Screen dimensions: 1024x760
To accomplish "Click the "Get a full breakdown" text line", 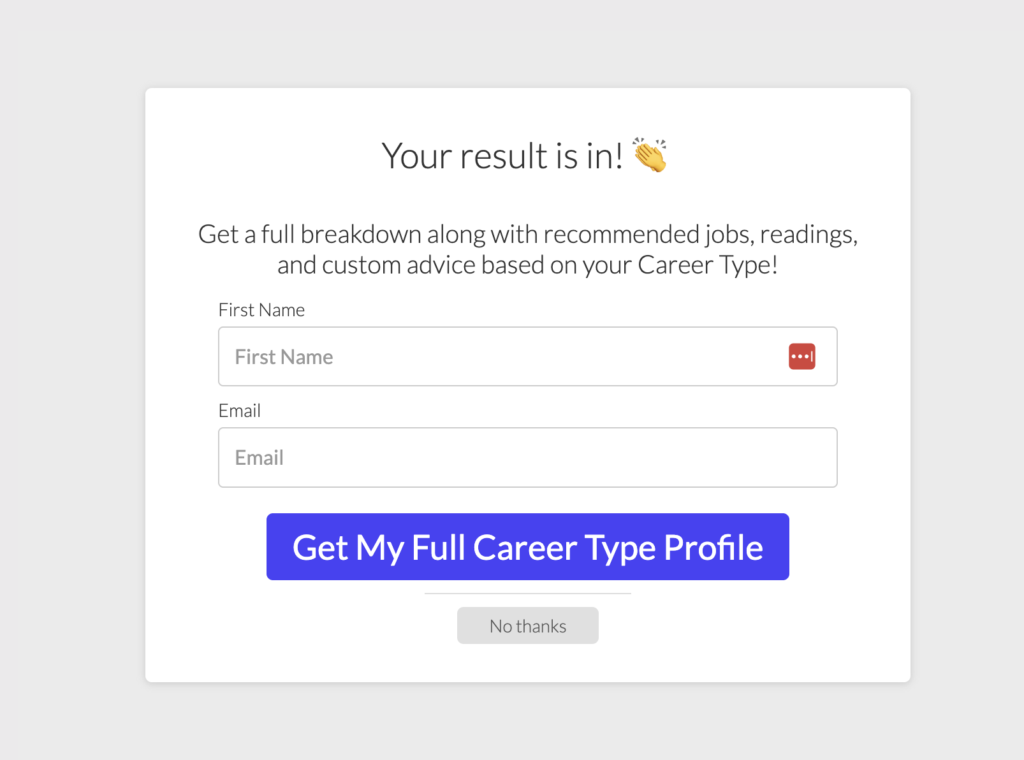I will pos(527,235).
